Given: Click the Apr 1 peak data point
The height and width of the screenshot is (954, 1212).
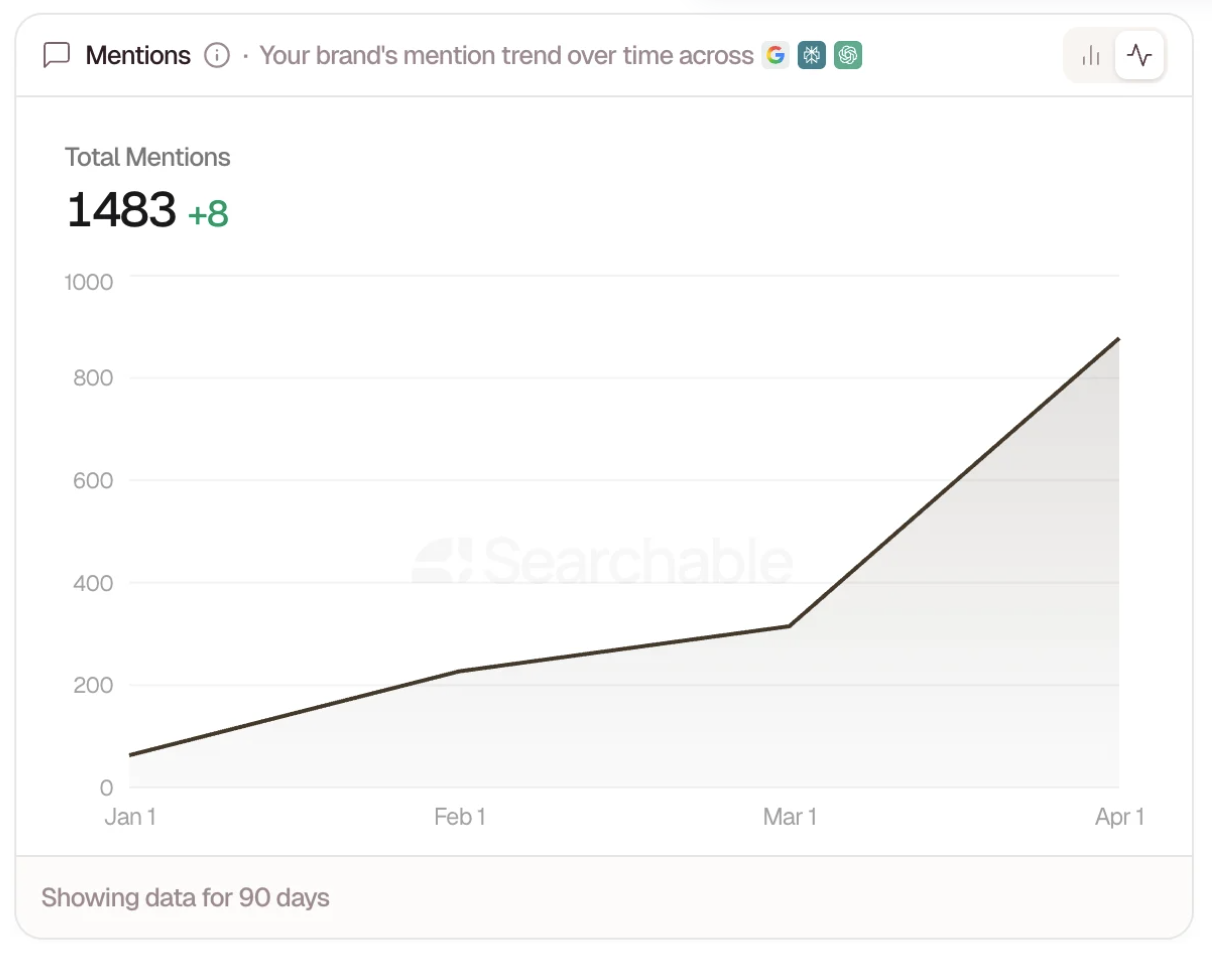Looking at the screenshot, I should pos(1118,339).
